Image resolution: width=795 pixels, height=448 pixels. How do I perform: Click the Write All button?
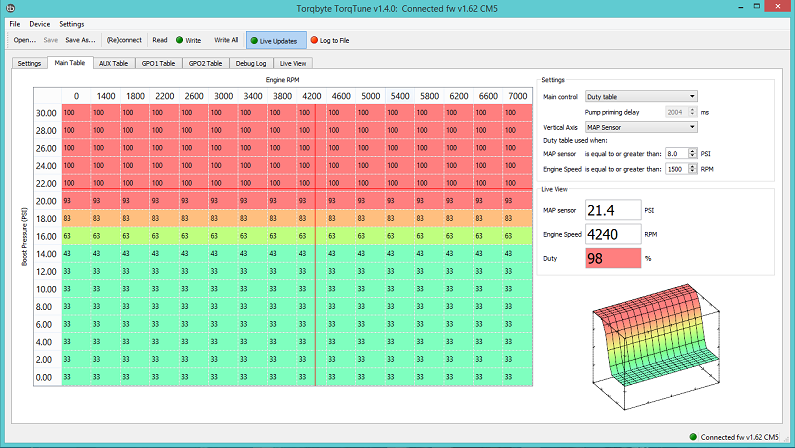(226, 40)
